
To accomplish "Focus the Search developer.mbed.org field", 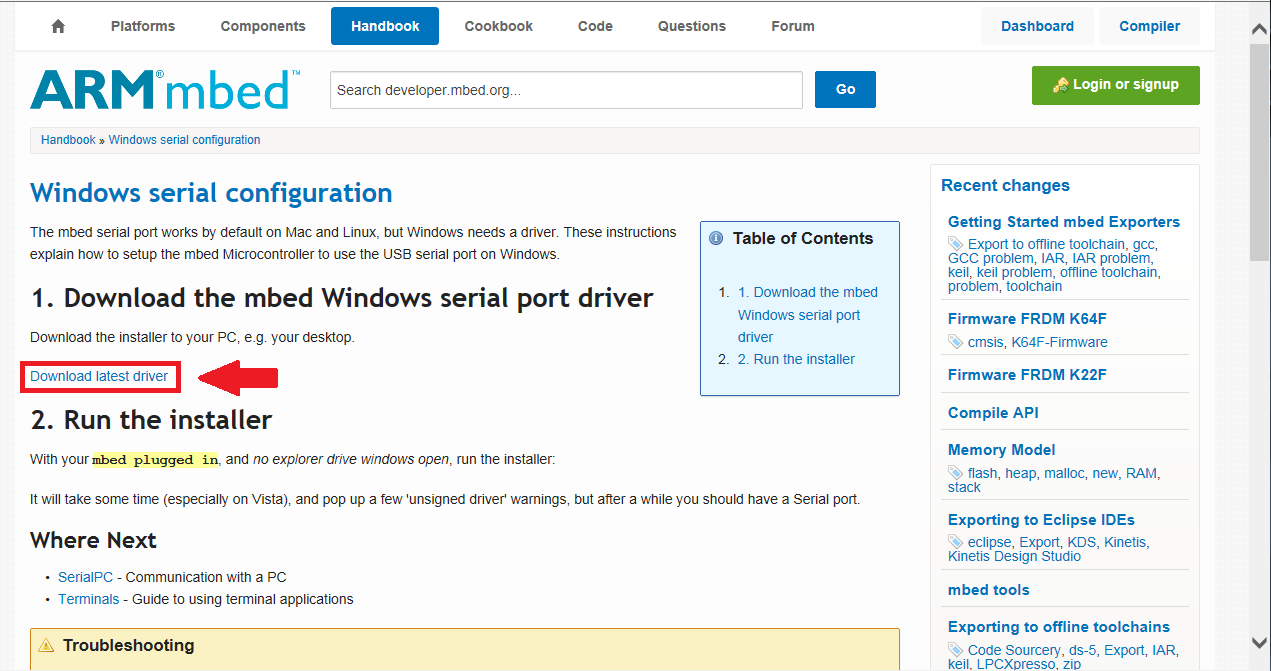I will [566, 90].
